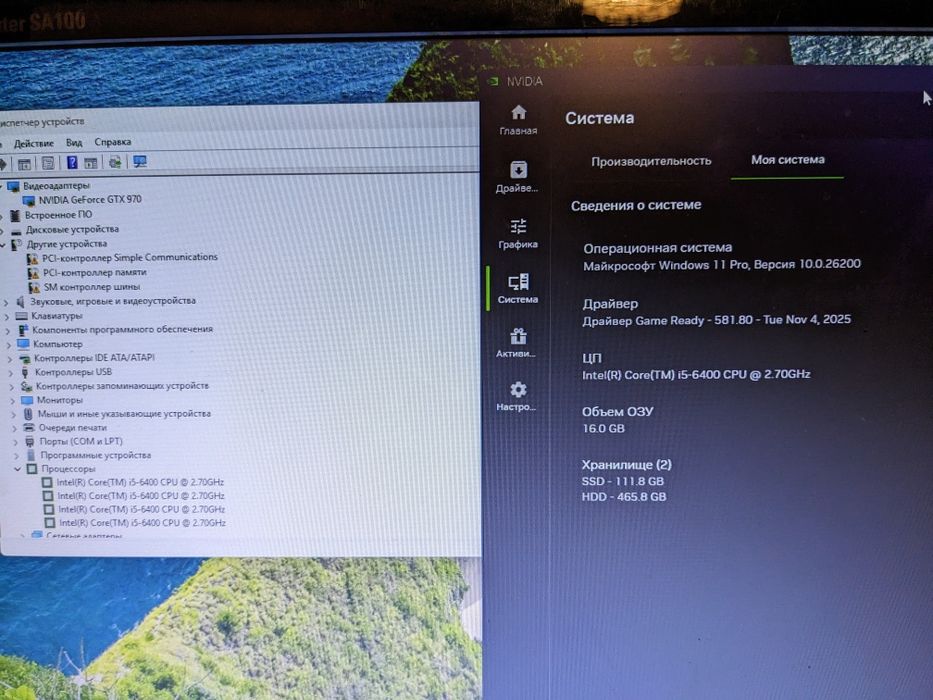Screen dimensions: 933x700
Task: Expand the Клавиатуры node arrow
Action: pyautogui.click(x=7, y=317)
